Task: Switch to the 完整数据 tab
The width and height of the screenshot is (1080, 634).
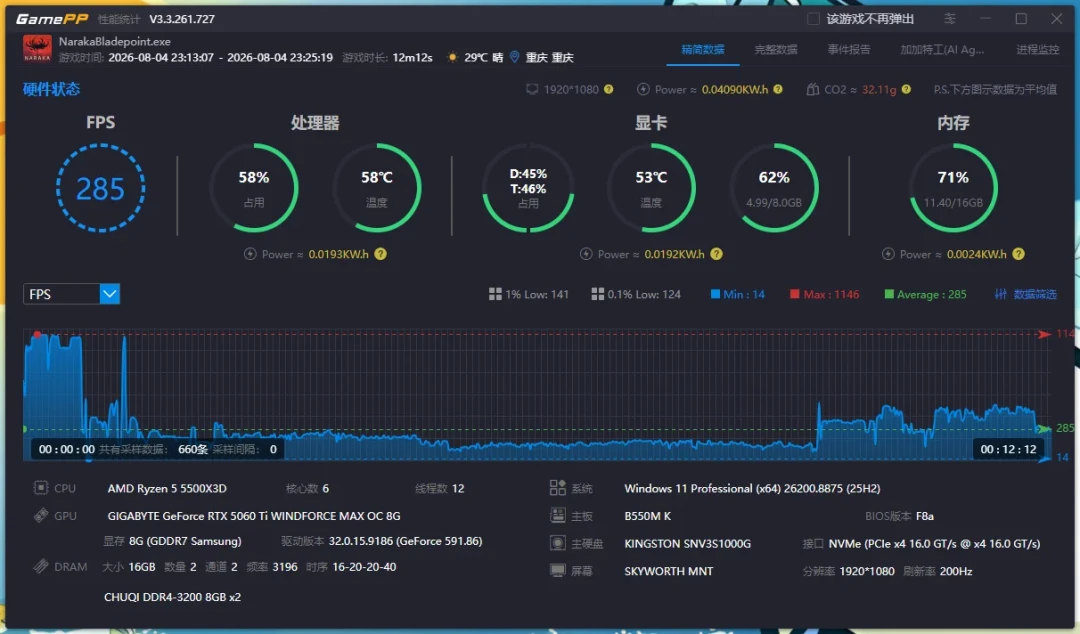Action: point(776,50)
